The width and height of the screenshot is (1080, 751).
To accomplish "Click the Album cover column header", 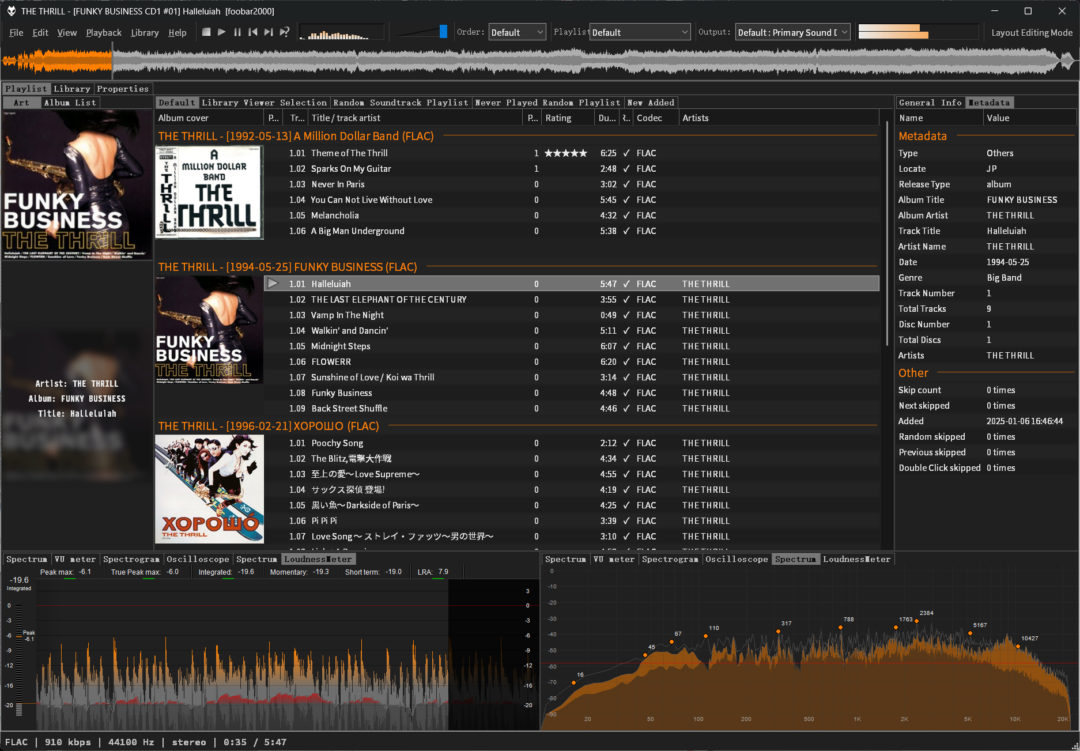I will pos(210,118).
